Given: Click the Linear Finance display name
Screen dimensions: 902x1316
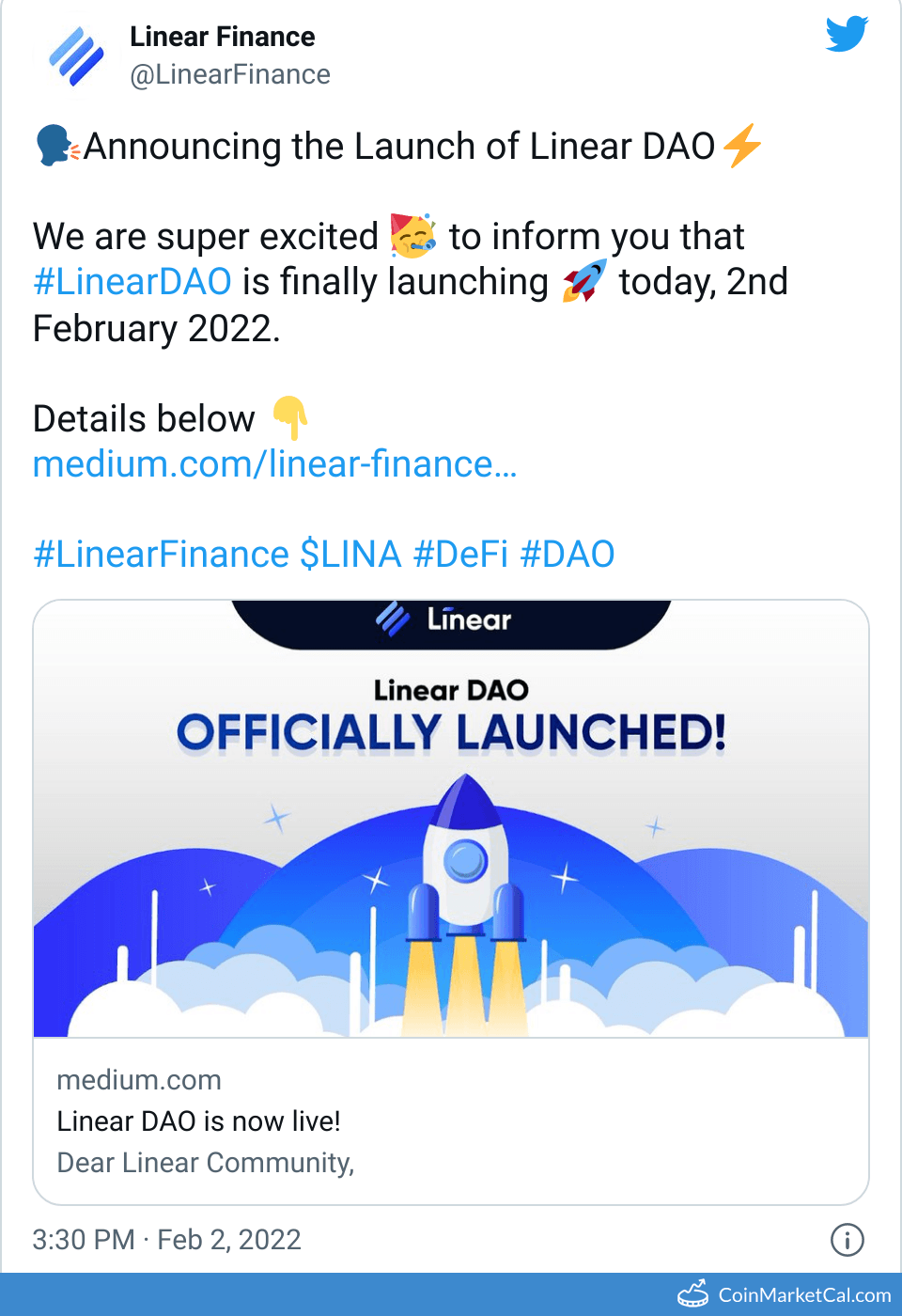Looking at the screenshot, I should tap(223, 37).
